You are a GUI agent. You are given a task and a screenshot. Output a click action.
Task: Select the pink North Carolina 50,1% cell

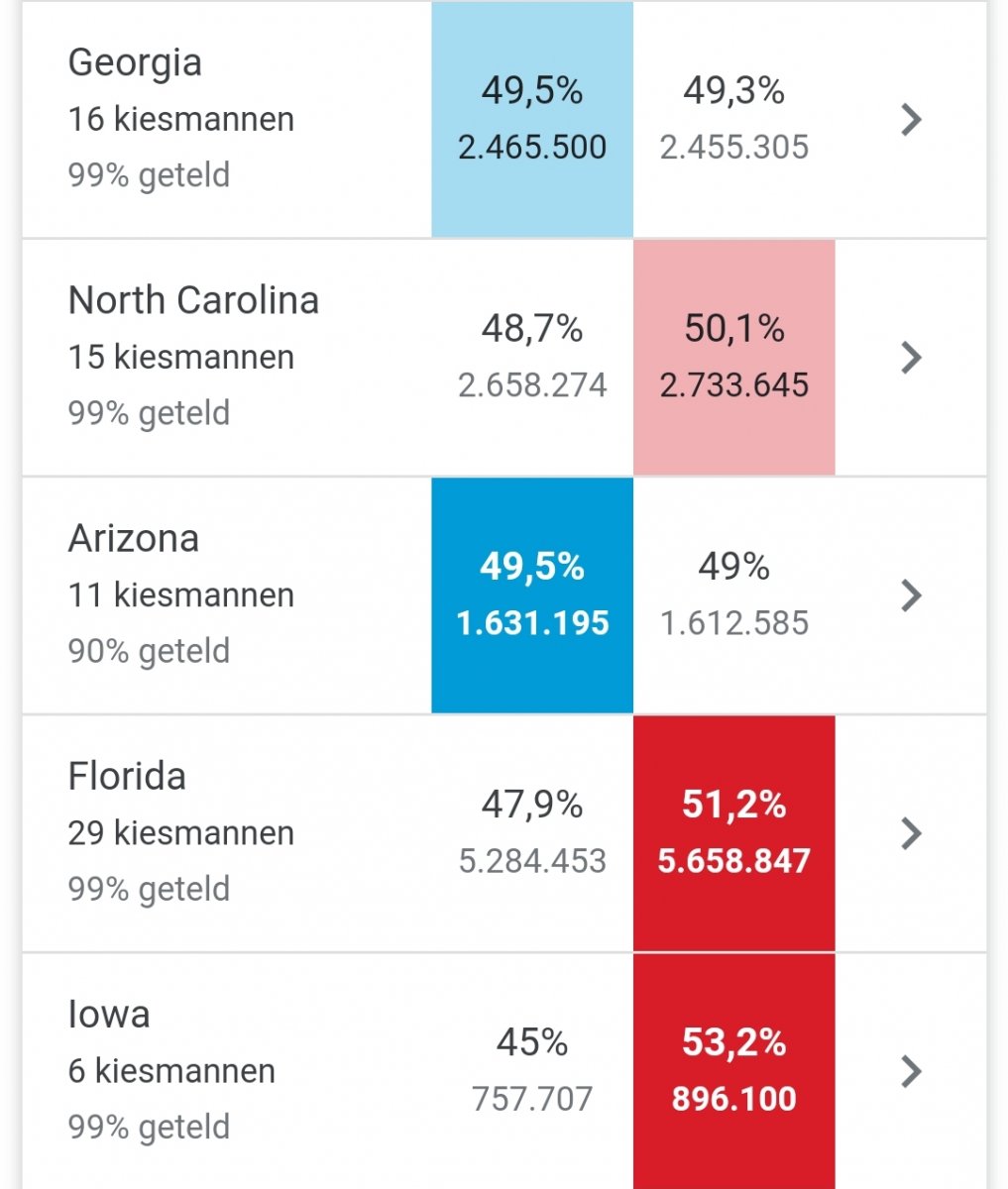coord(734,357)
